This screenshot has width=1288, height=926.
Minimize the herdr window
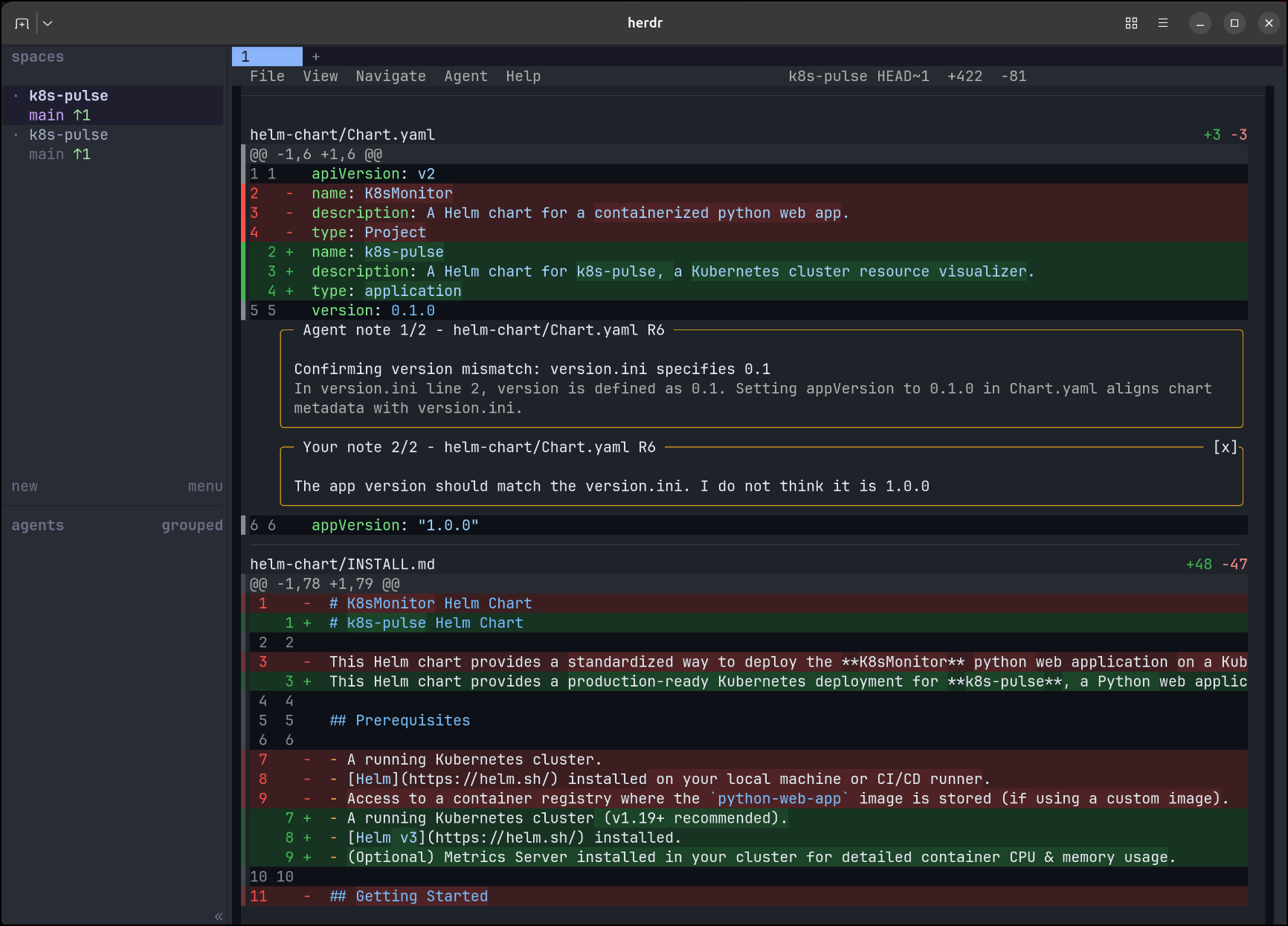pos(1200,23)
